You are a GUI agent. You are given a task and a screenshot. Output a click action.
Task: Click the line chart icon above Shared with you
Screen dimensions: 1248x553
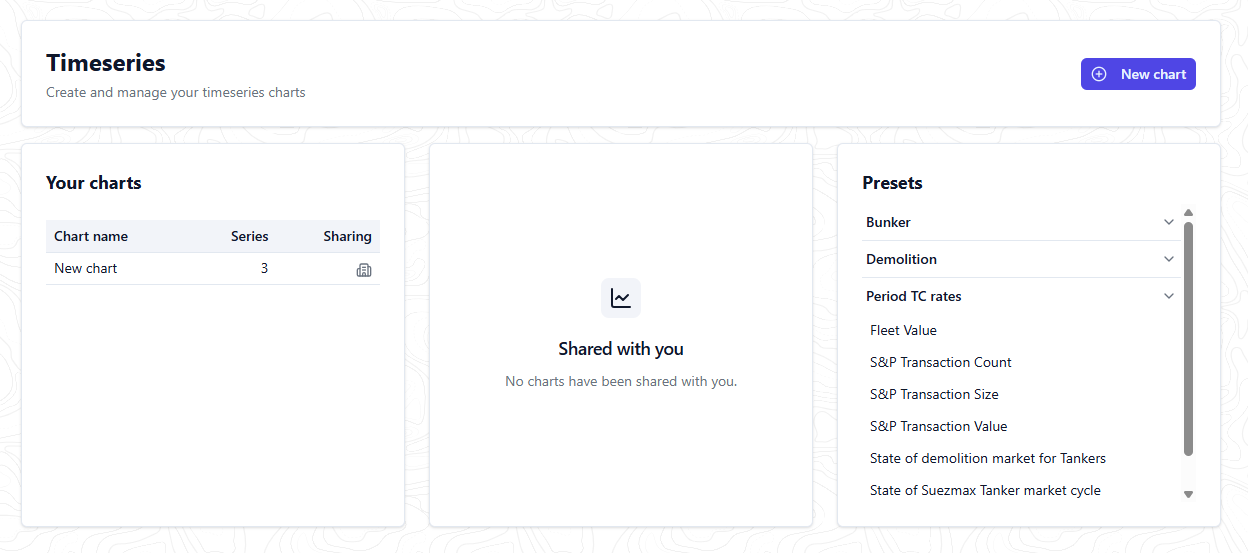(x=621, y=298)
